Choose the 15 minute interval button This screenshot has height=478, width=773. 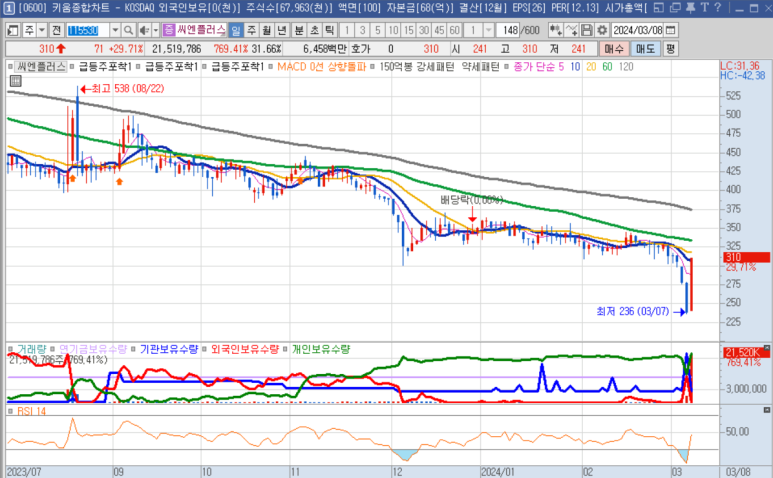click(408, 30)
